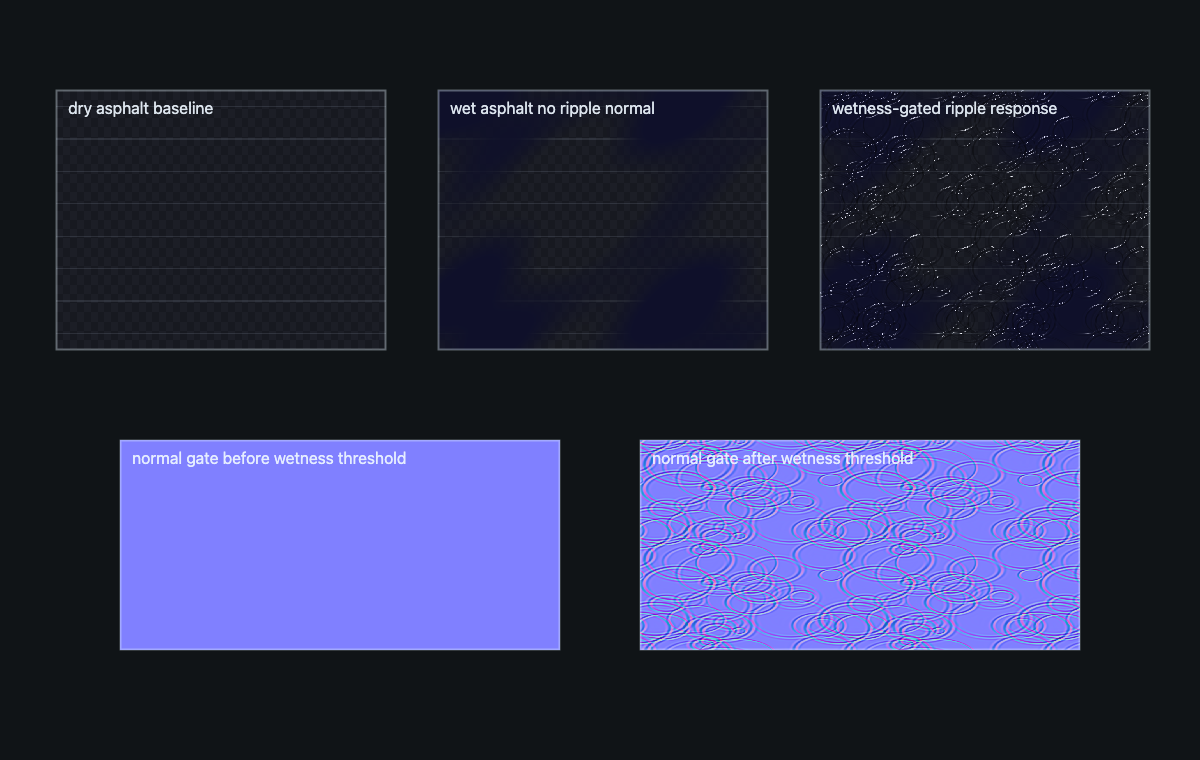The width and height of the screenshot is (1200, 760).
Task: Select the wetness-gated ripple response preview
Action: click(x=985, y=220)
